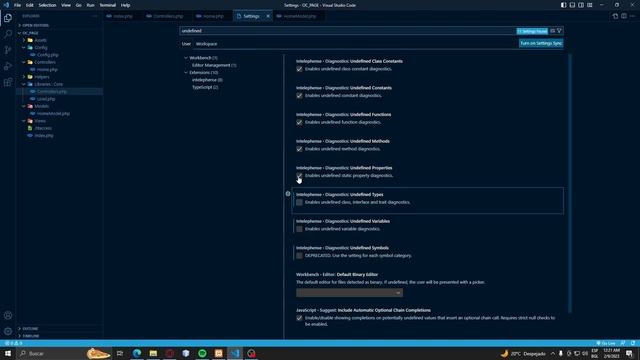Collapse the Config folder

pyautogui.click(x=24, y=48)
